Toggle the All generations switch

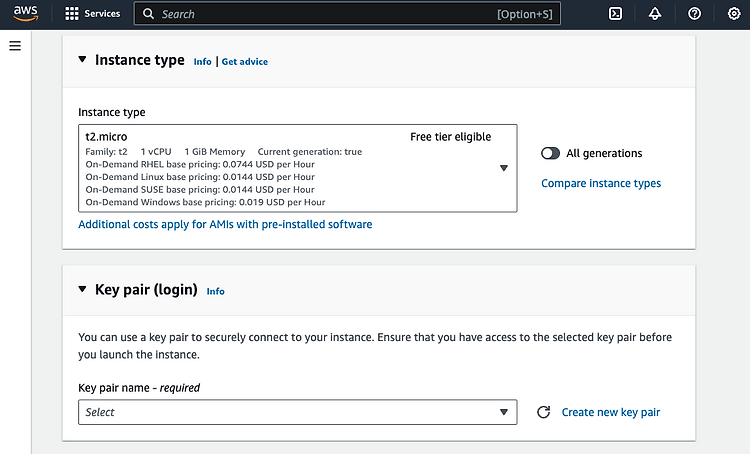point(550,153)
